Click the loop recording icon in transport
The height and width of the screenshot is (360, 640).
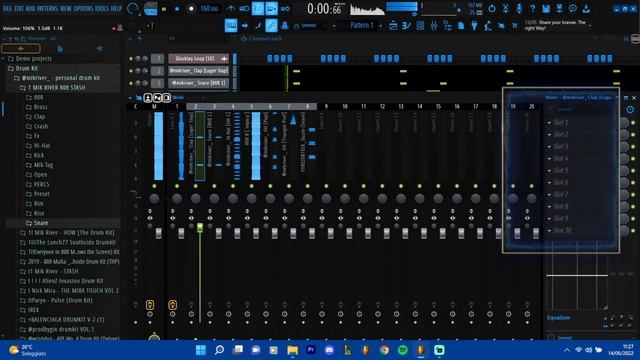point(285,8)
